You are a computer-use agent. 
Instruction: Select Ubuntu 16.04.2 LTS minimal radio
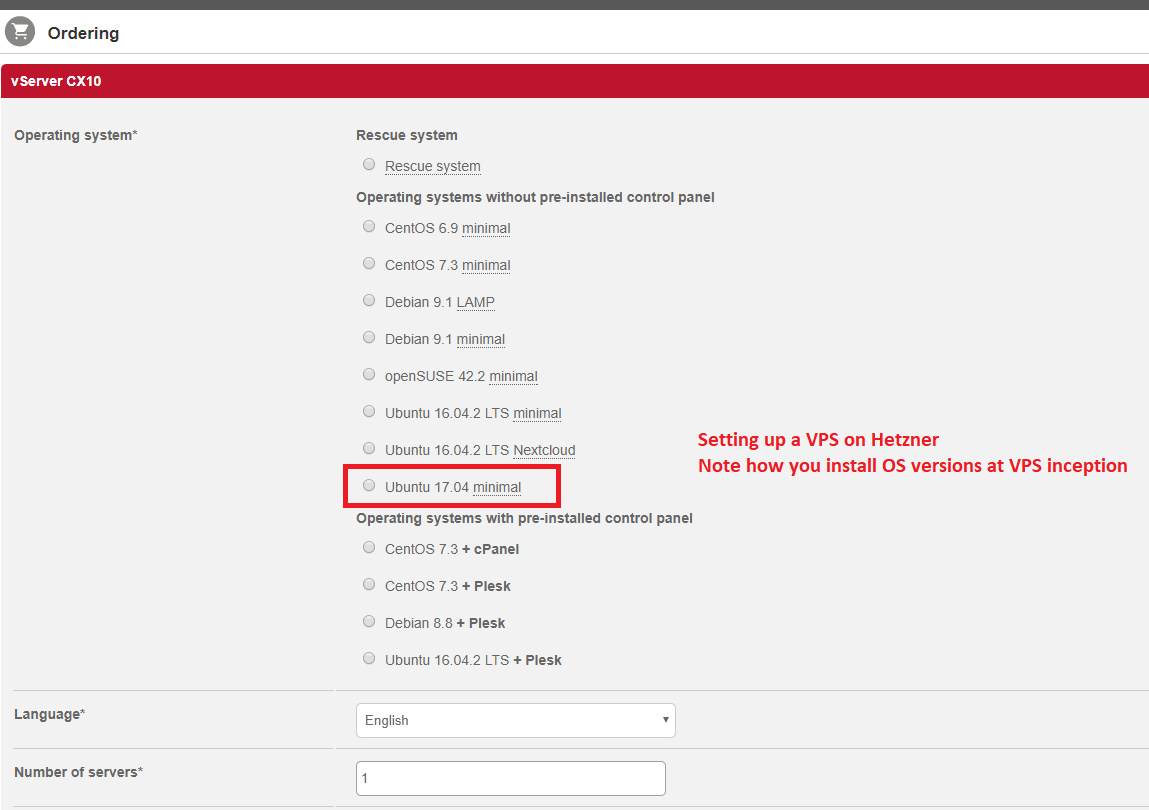[x=369, y=411]
